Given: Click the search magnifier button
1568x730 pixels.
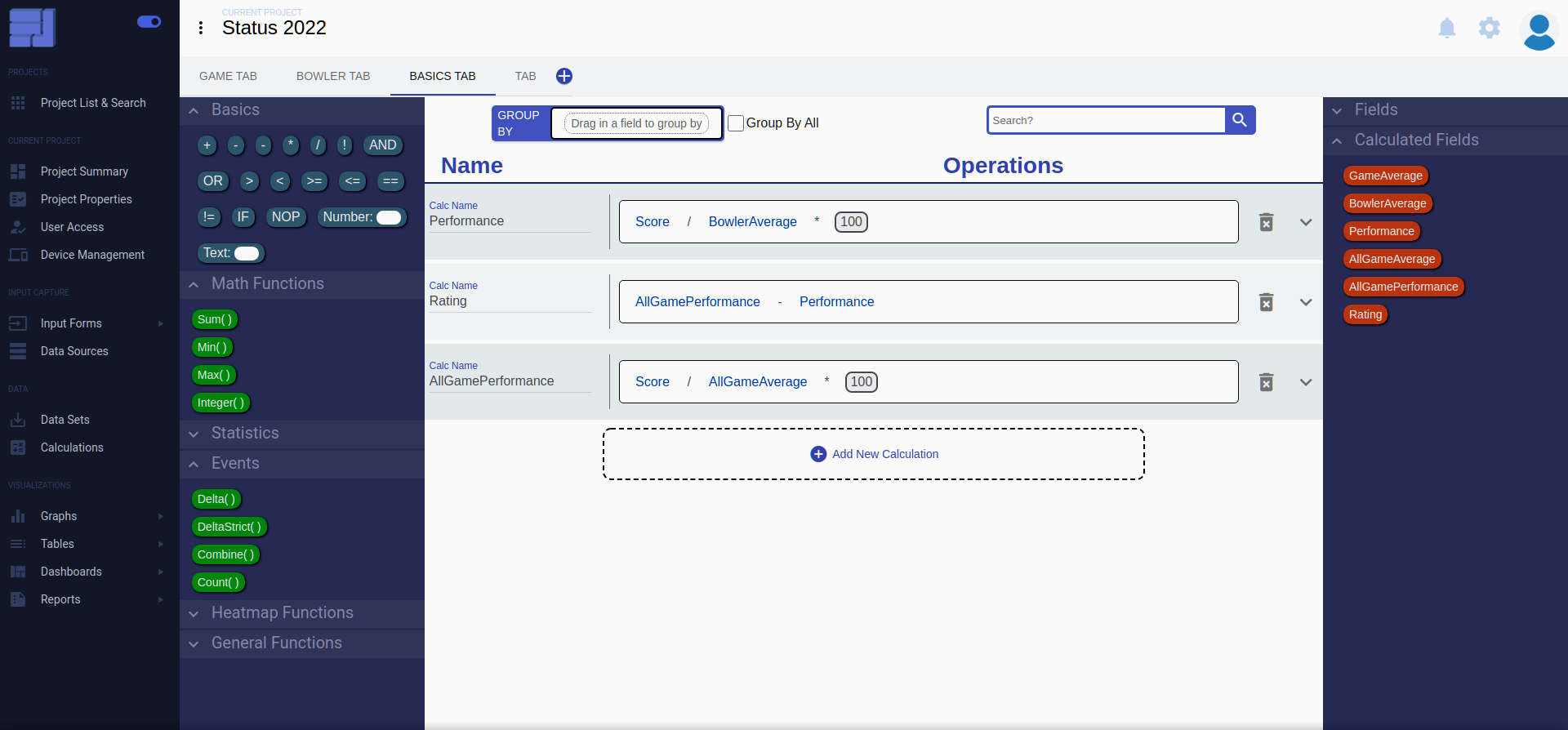Looking at the screenshot, I should click(1240, 120).
